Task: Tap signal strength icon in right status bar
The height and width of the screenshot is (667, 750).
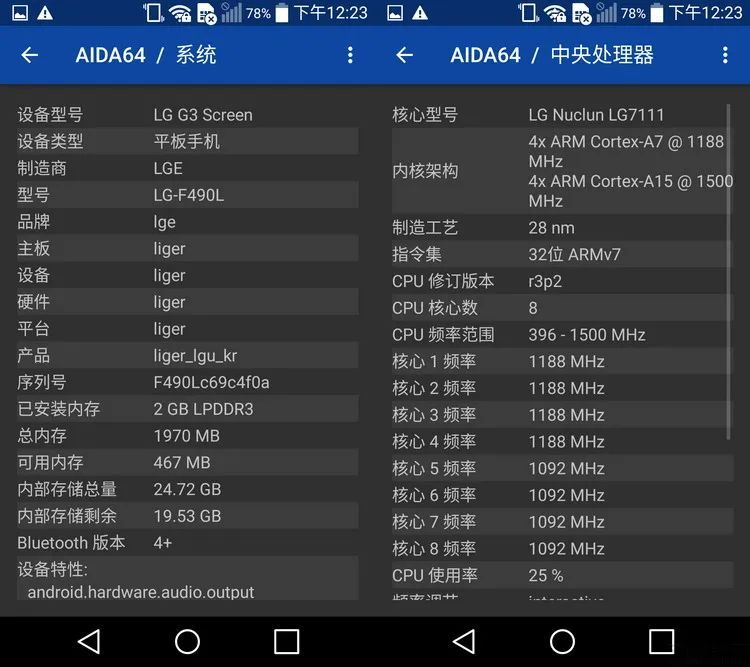Action: pos(607,13)
